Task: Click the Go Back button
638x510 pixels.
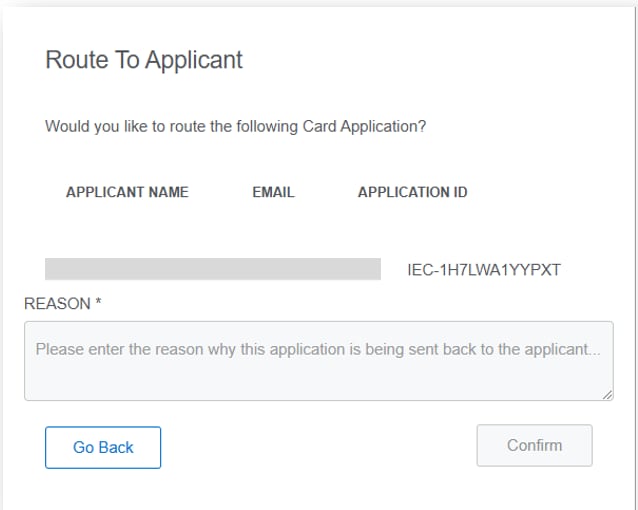Action: [103, 447]
